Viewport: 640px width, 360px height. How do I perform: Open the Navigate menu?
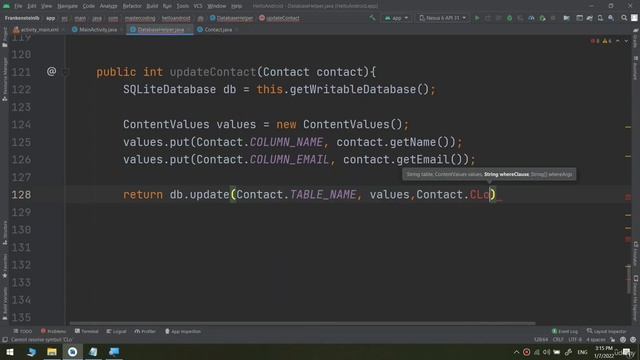click(67, 6)
